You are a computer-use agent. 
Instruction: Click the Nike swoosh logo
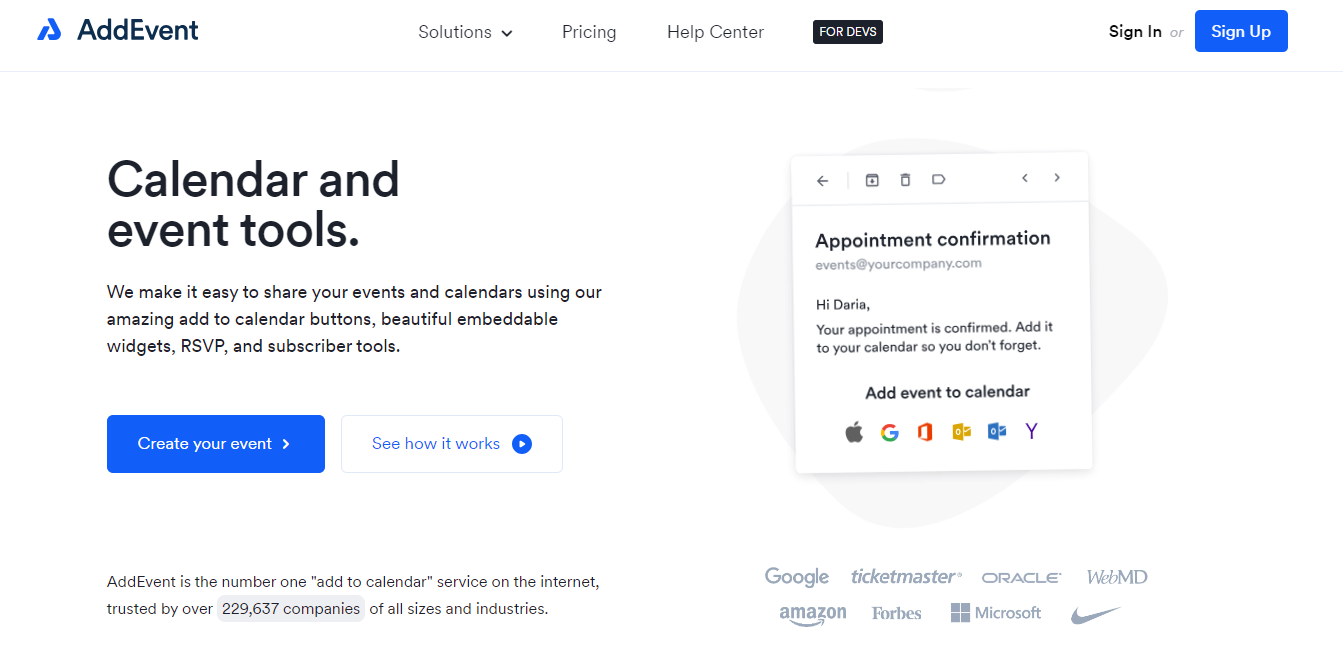coord(1096,614)
